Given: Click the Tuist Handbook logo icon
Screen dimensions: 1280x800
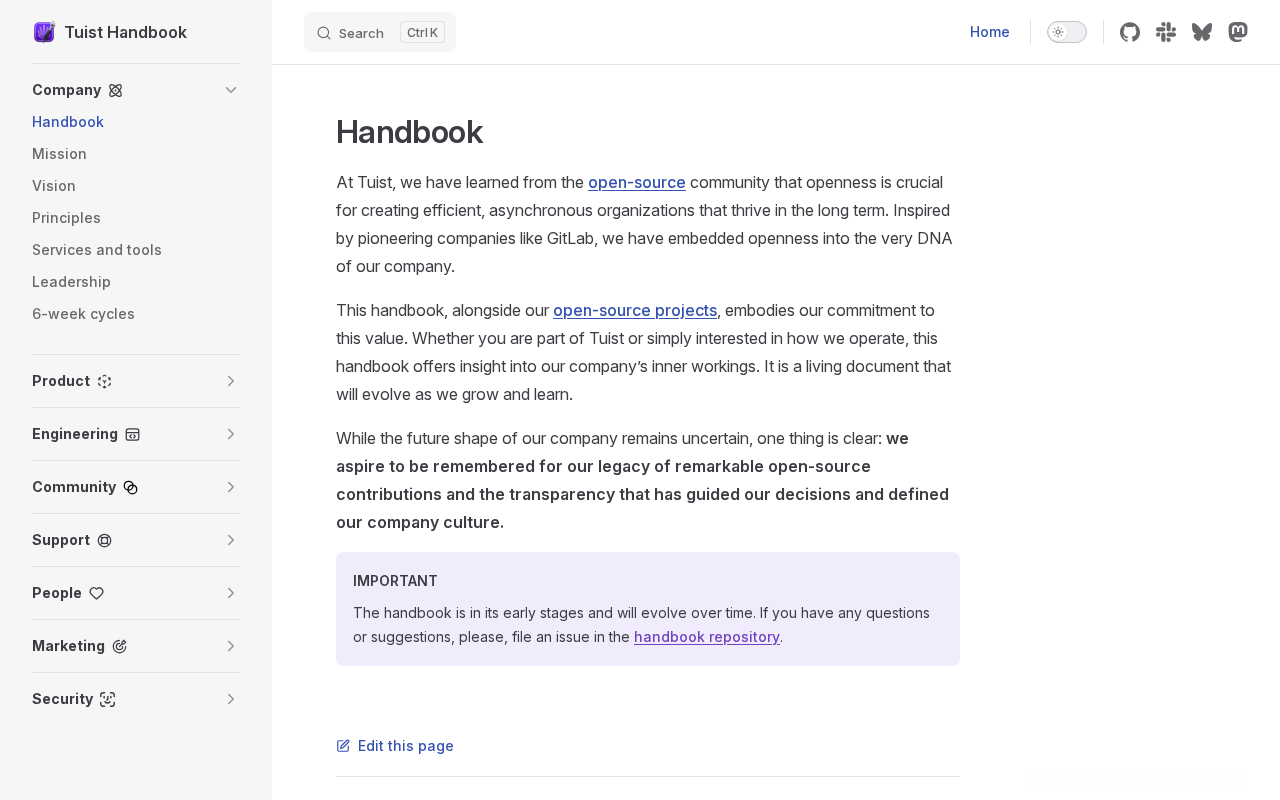Looking at the screenshot, I should tap(44, 32).
